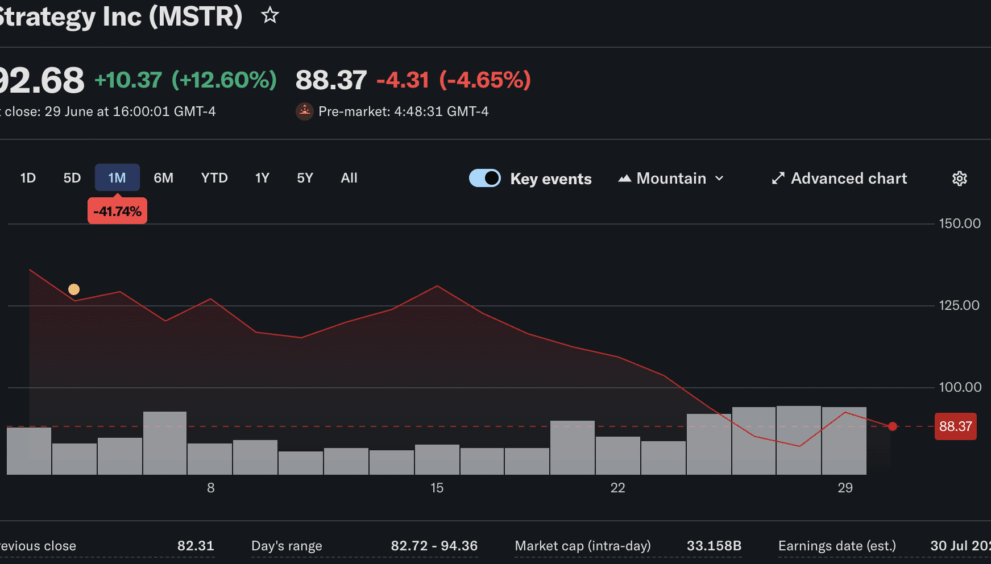Click the Pre-market: 4:48:31 GMT-4 text
The height and width of the screenshot is (564, 991).
tap(403, 111)
